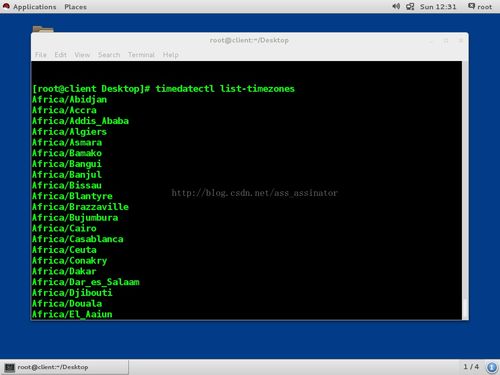Select the root@client taskbar window button
Image resolution: width=500 pixels, height=375 pixels.
pyautogui.click(x=65, y=367)
